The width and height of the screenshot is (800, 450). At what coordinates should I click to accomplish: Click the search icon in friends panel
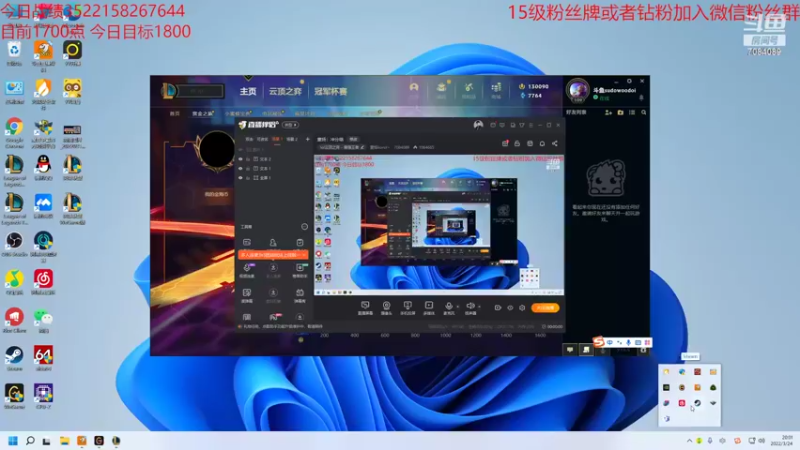[644, 112]
